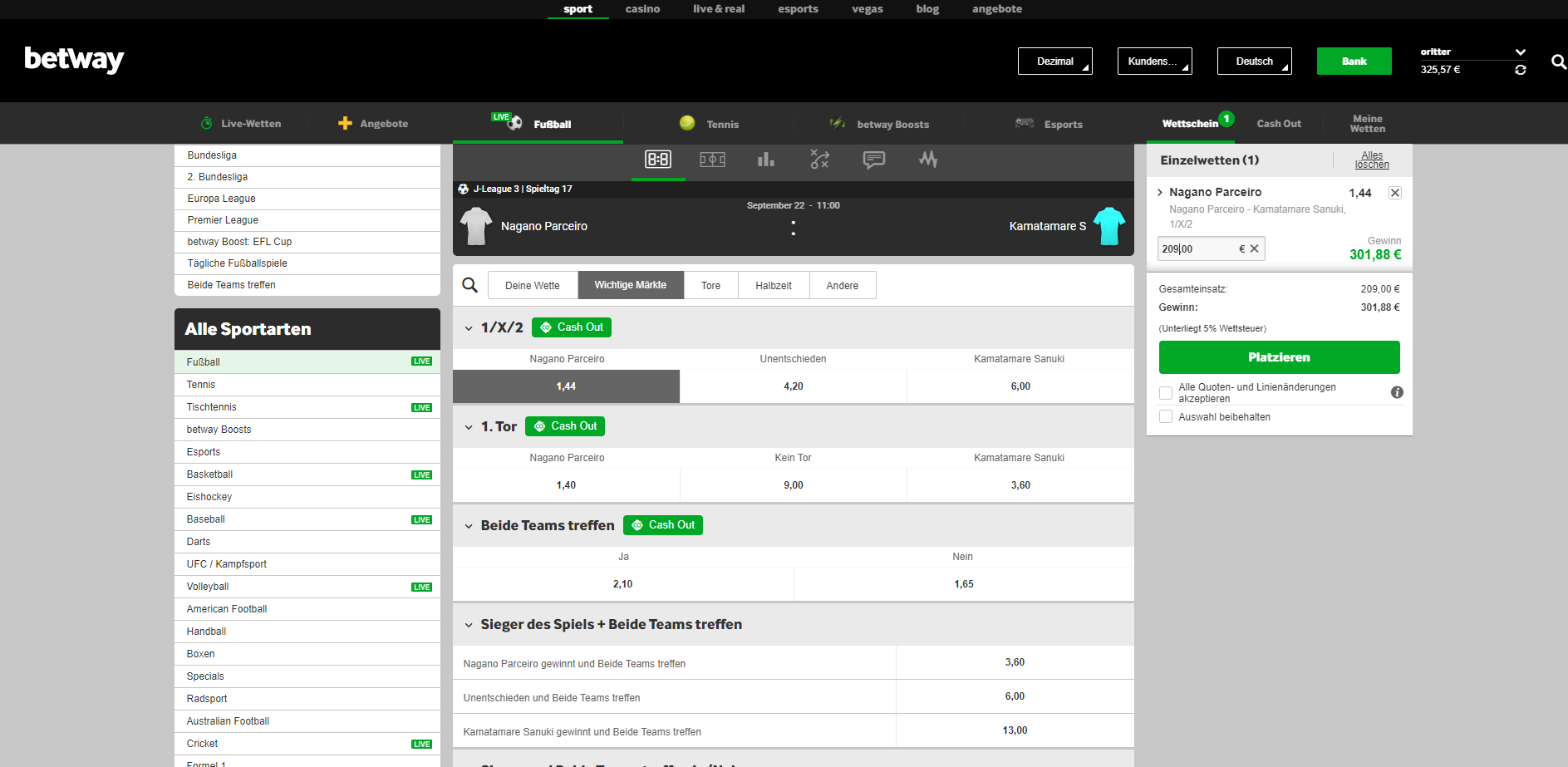
Task: Select Tischtennis in Alle Sportarten
Action: tap(307, 407)
